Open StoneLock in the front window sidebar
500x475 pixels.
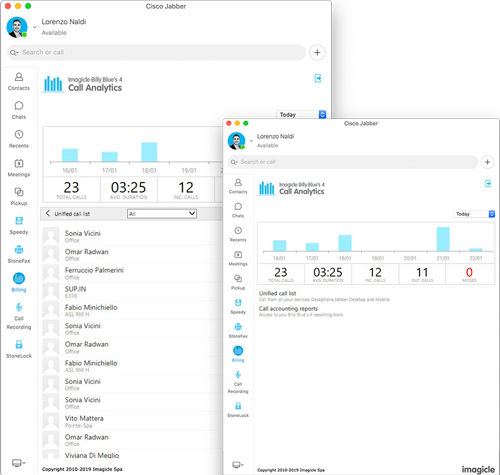[x=238, y=410]
